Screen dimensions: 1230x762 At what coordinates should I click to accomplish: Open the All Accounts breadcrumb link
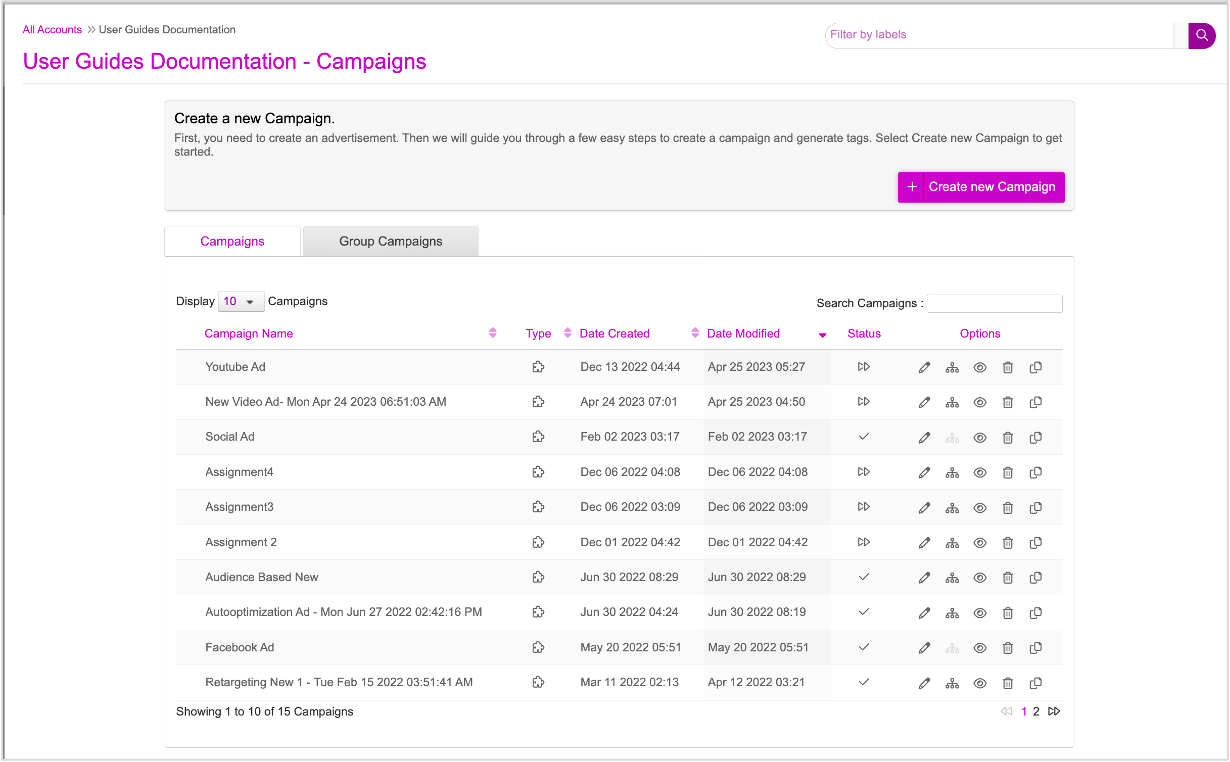click(52, 30)
